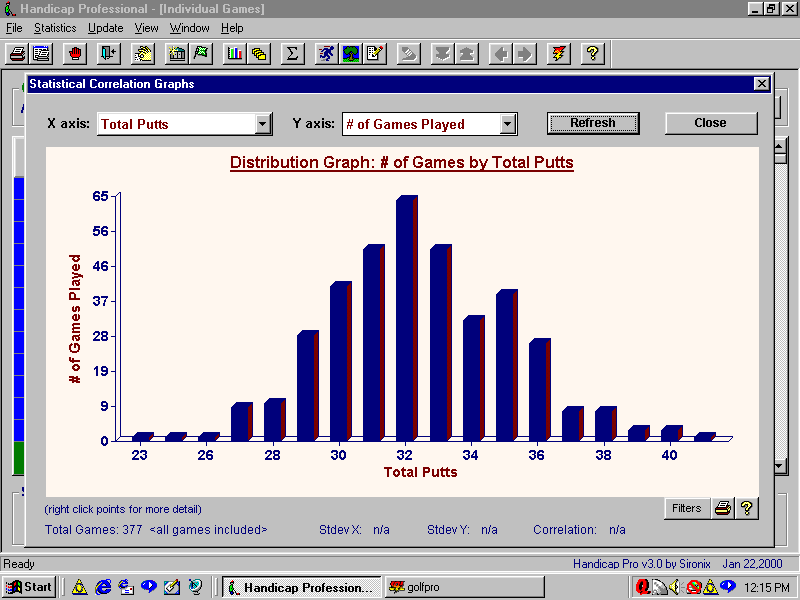
Task: Open the Statistics menu
Action: 54,28
